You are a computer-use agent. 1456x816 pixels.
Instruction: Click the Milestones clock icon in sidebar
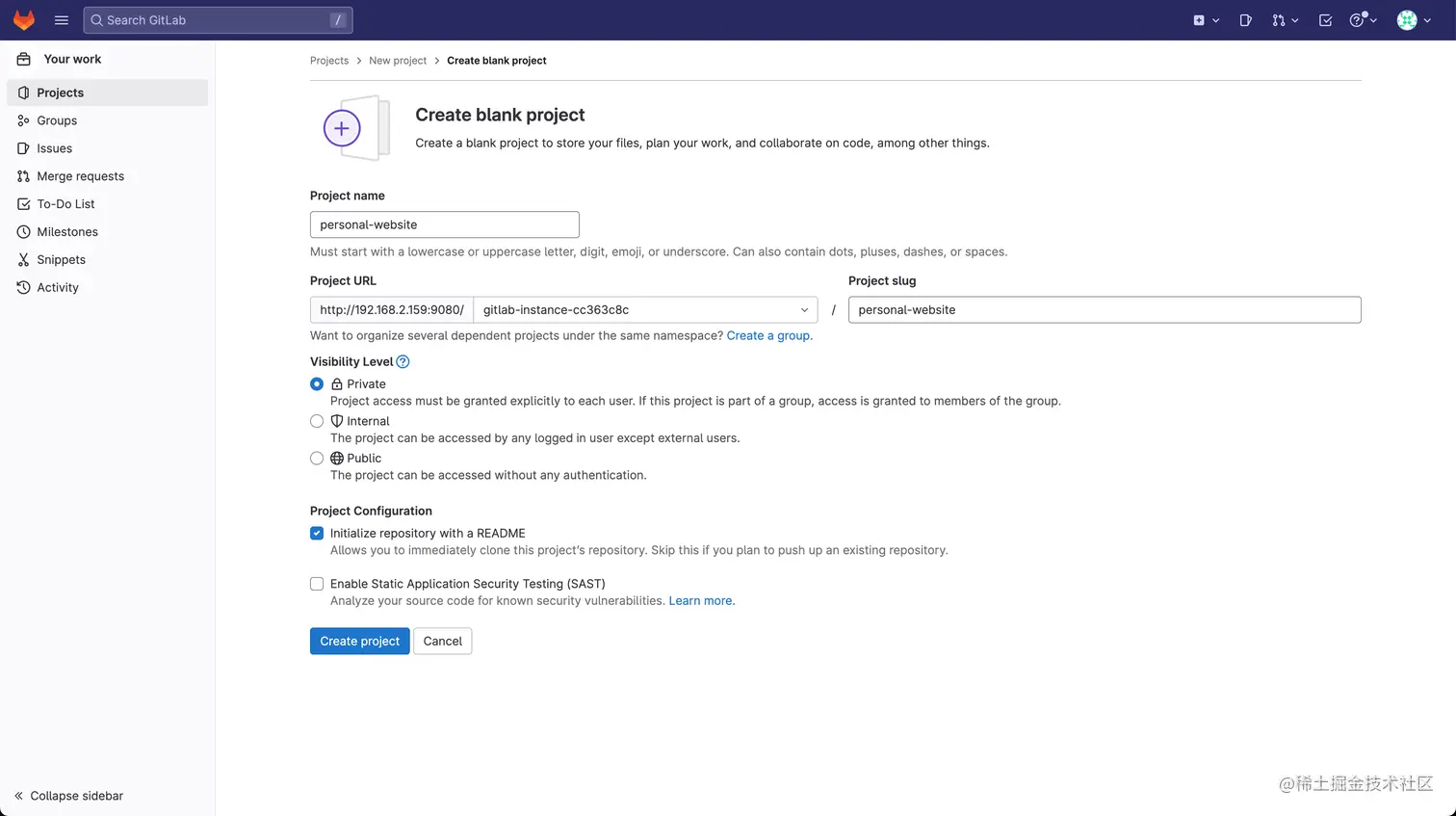click(x=23, y=232)
